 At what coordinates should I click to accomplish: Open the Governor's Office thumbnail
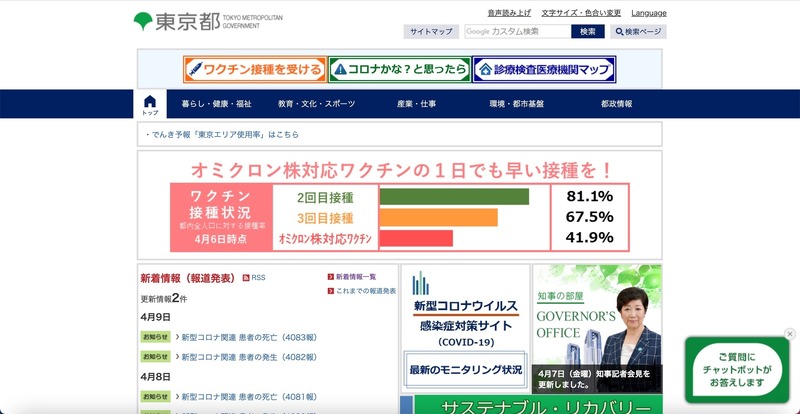[597, 328]
